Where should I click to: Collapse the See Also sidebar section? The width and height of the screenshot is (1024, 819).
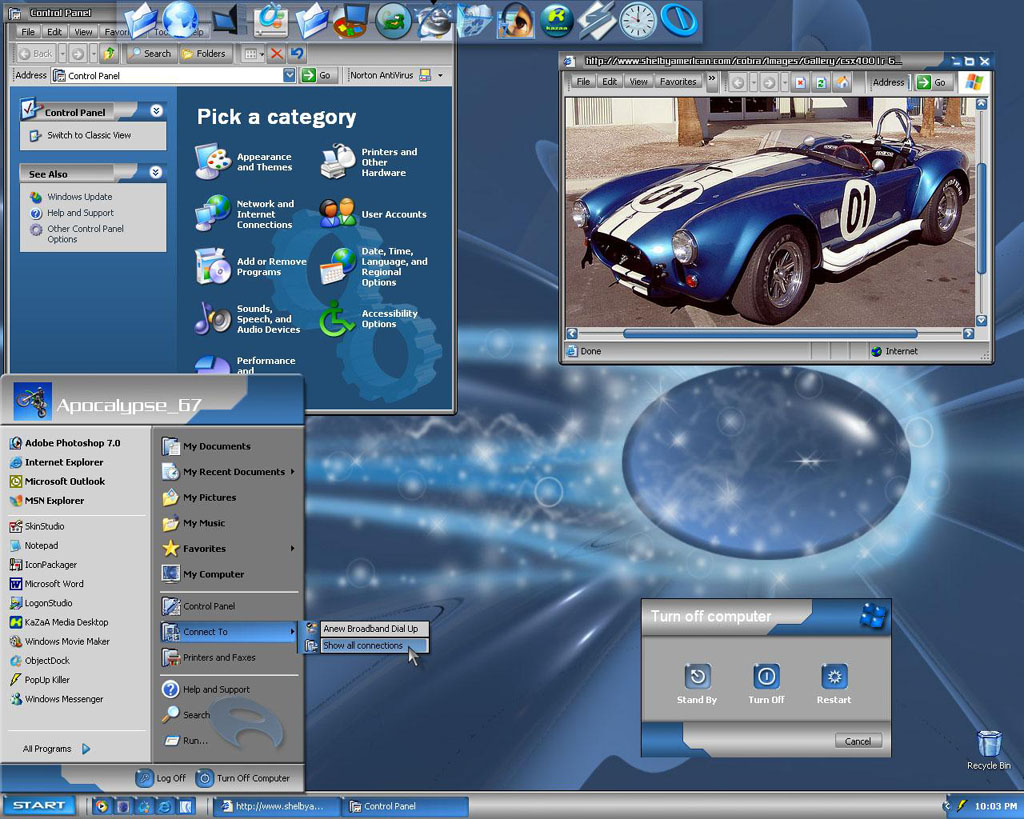(x=155, y=172)
